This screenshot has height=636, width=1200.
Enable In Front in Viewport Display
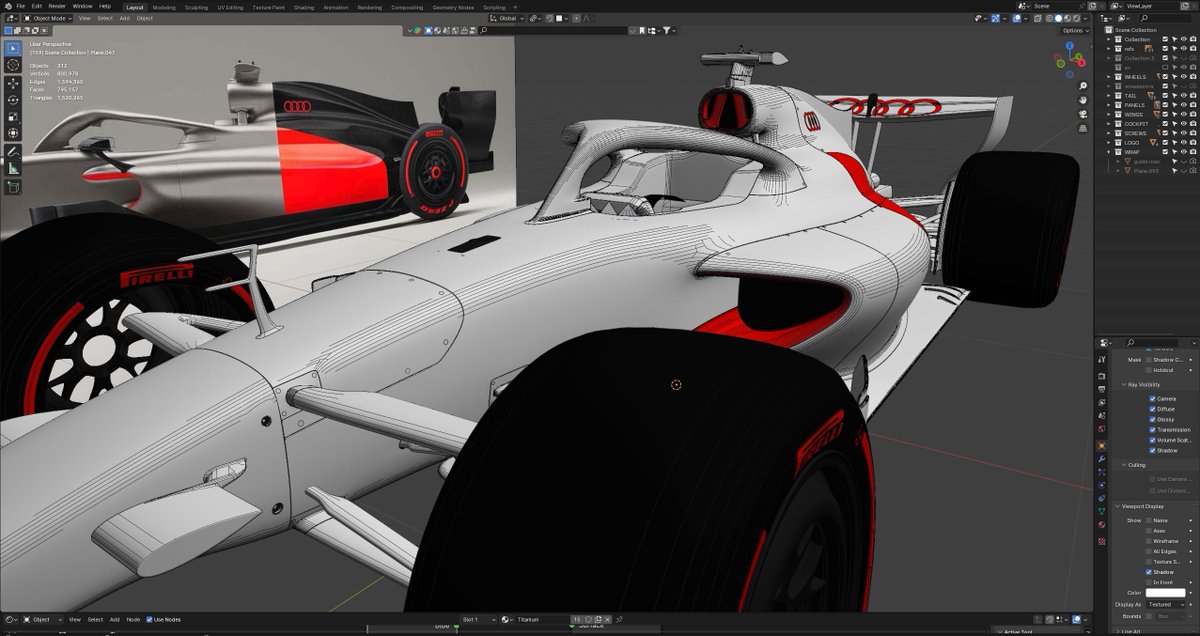[x=1149, y=582]
